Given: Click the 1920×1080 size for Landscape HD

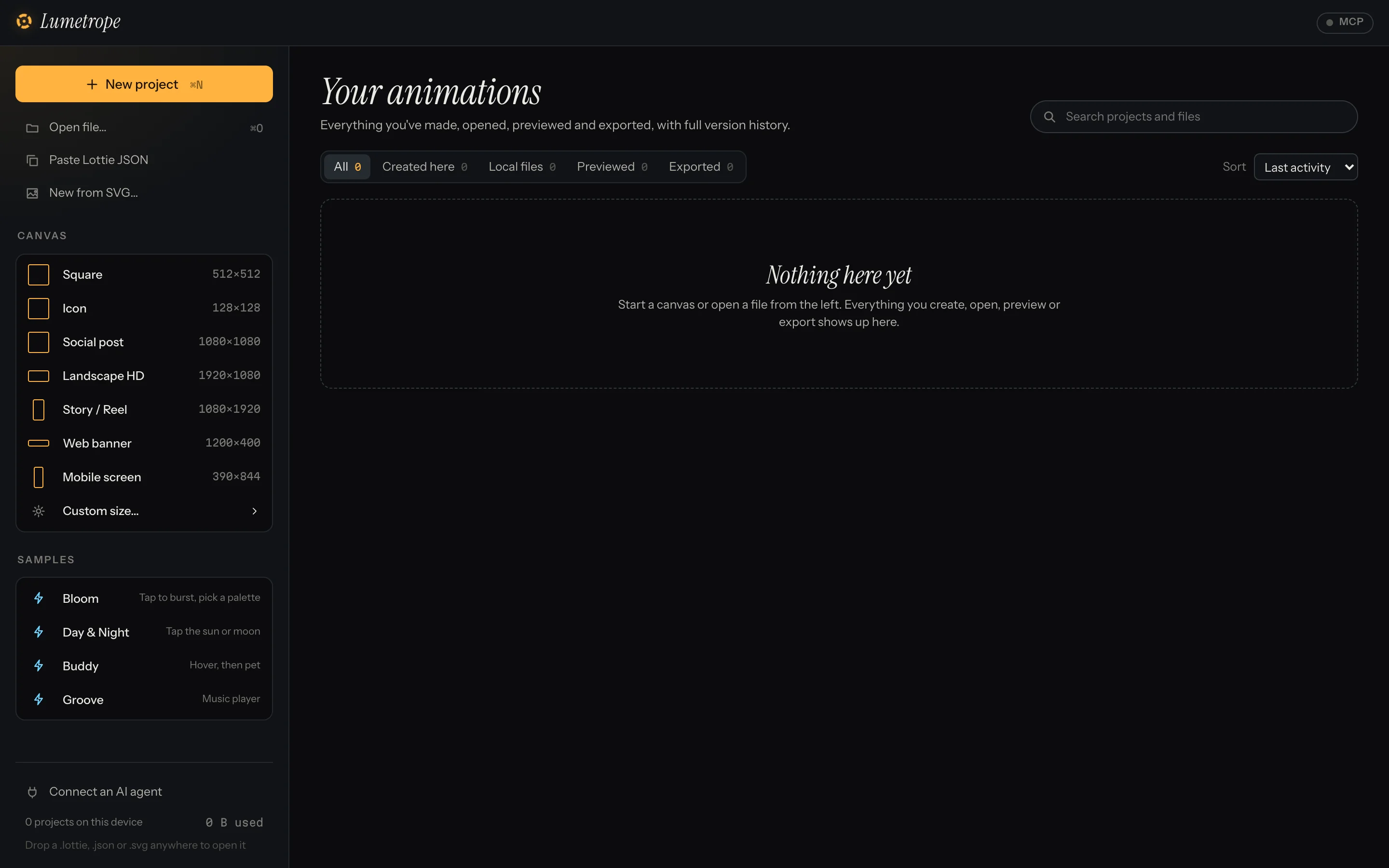Looking at the screenshot, I should click(229, 376).
